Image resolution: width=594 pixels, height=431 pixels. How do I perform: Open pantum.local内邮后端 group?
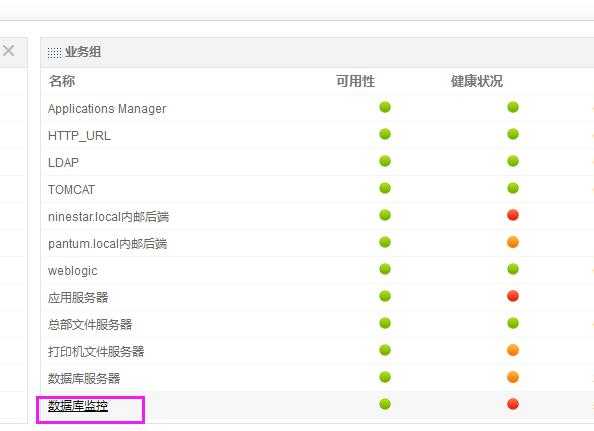coord(108,244)
